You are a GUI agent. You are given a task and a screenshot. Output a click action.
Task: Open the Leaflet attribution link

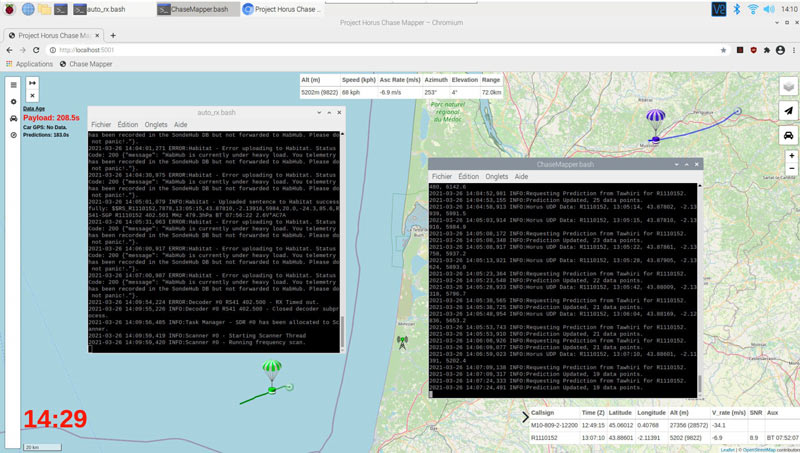click(728, 450)
